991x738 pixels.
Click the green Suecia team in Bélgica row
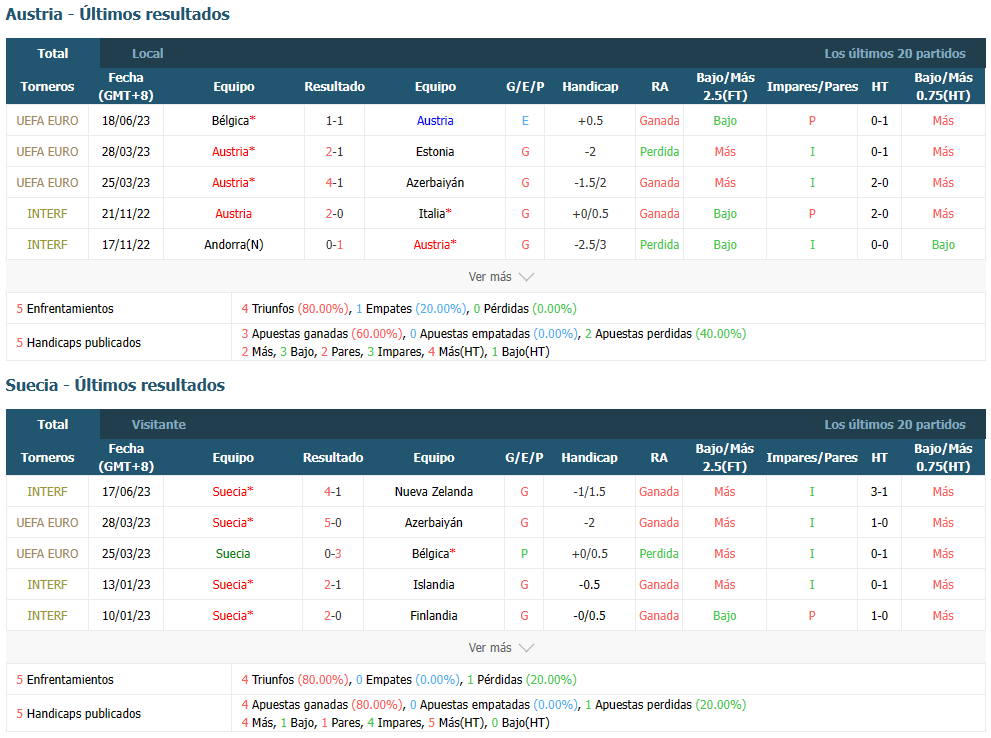[233, 554]
